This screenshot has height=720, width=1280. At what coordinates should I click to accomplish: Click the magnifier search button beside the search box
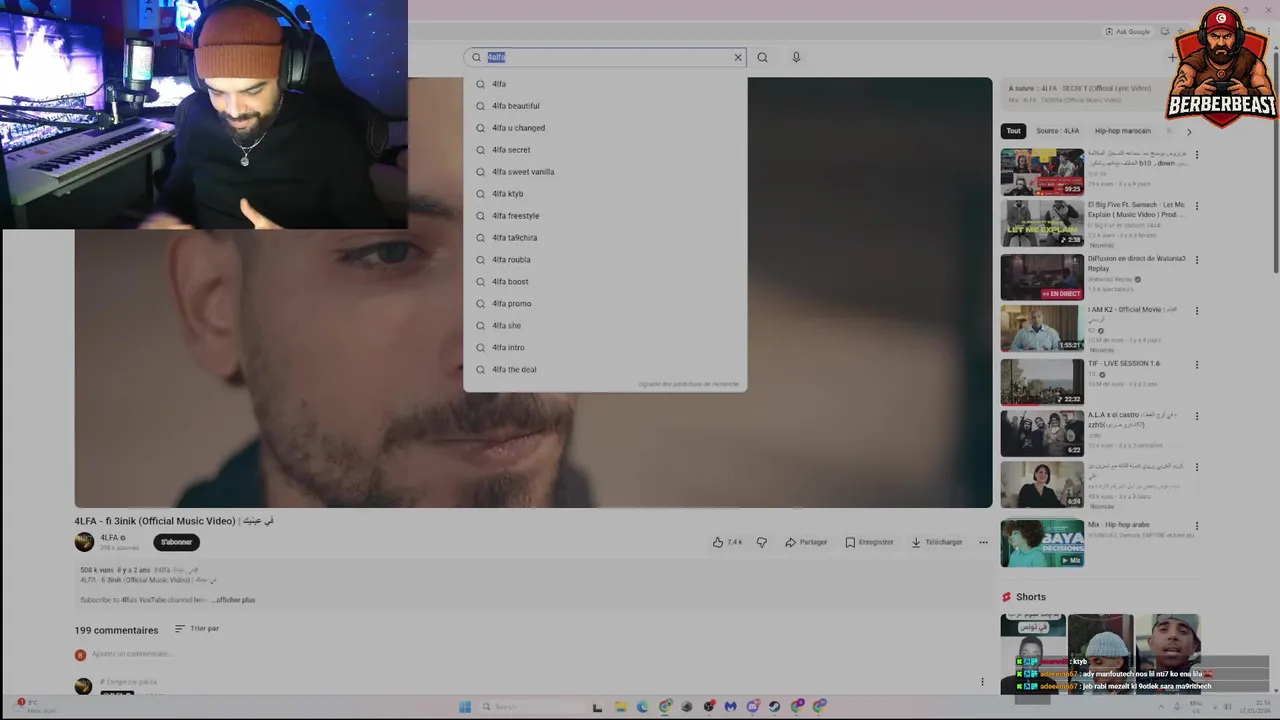point(762,57)
